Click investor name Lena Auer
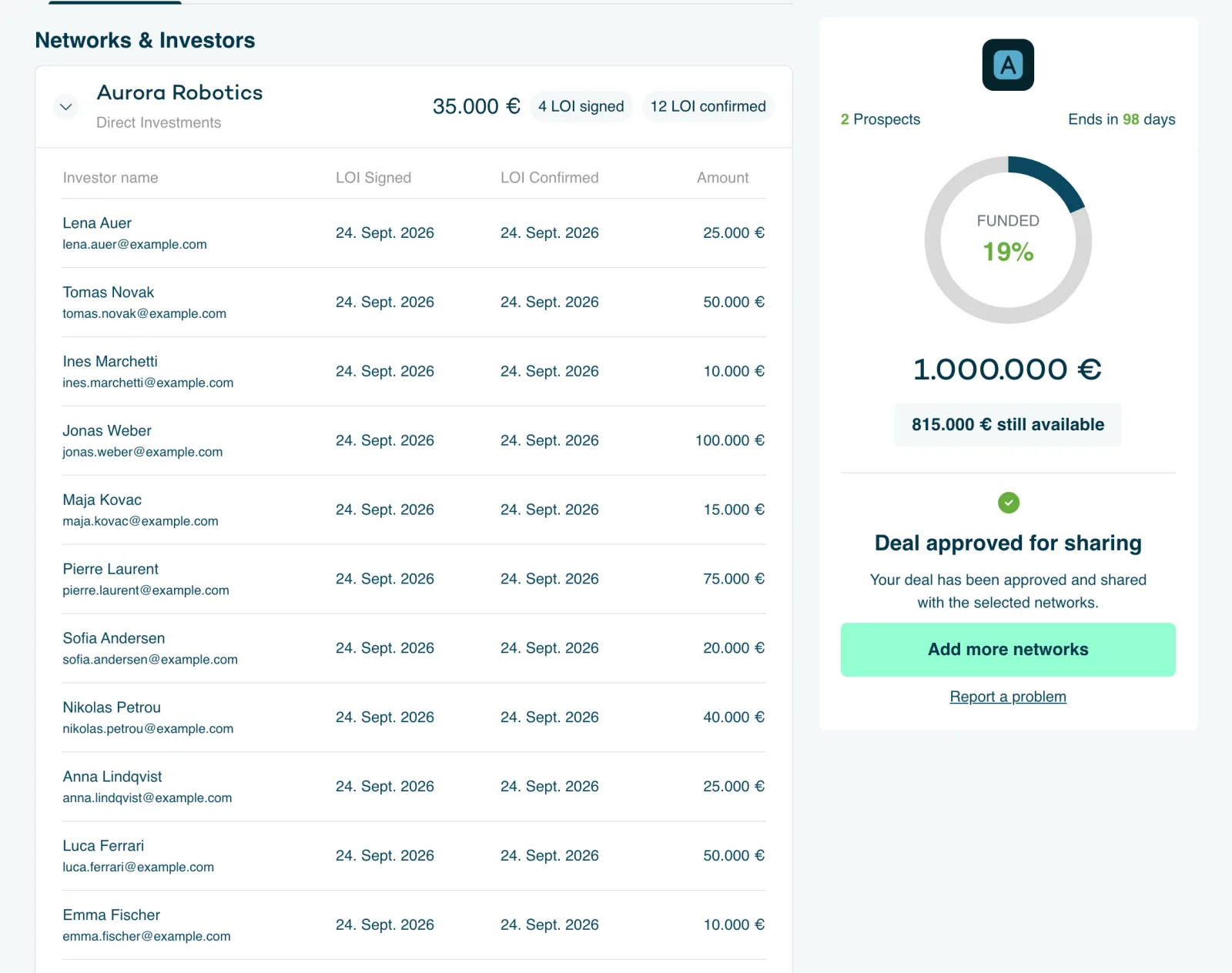1232x973 pixels. click(x=97, y=223)
